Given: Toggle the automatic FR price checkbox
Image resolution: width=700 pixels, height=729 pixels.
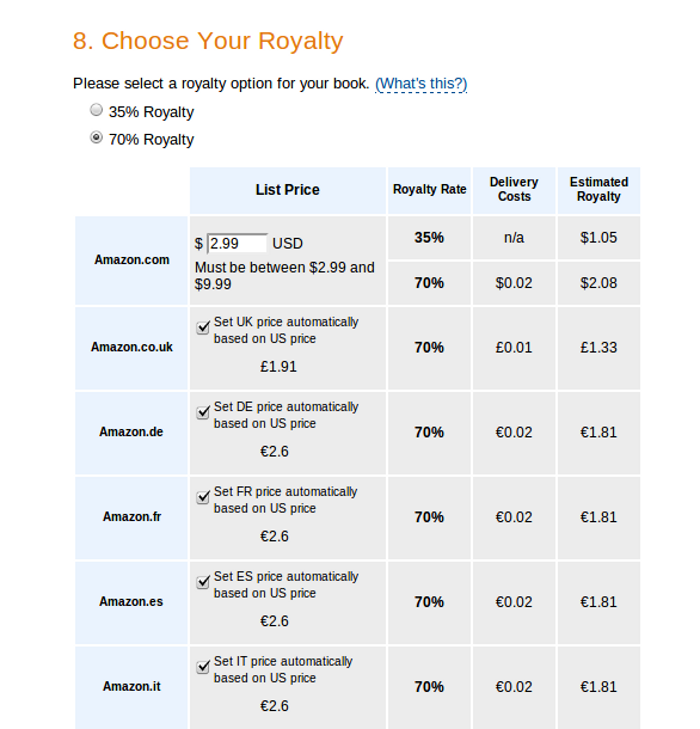Looking at the screenshot, I should (203, 498).
